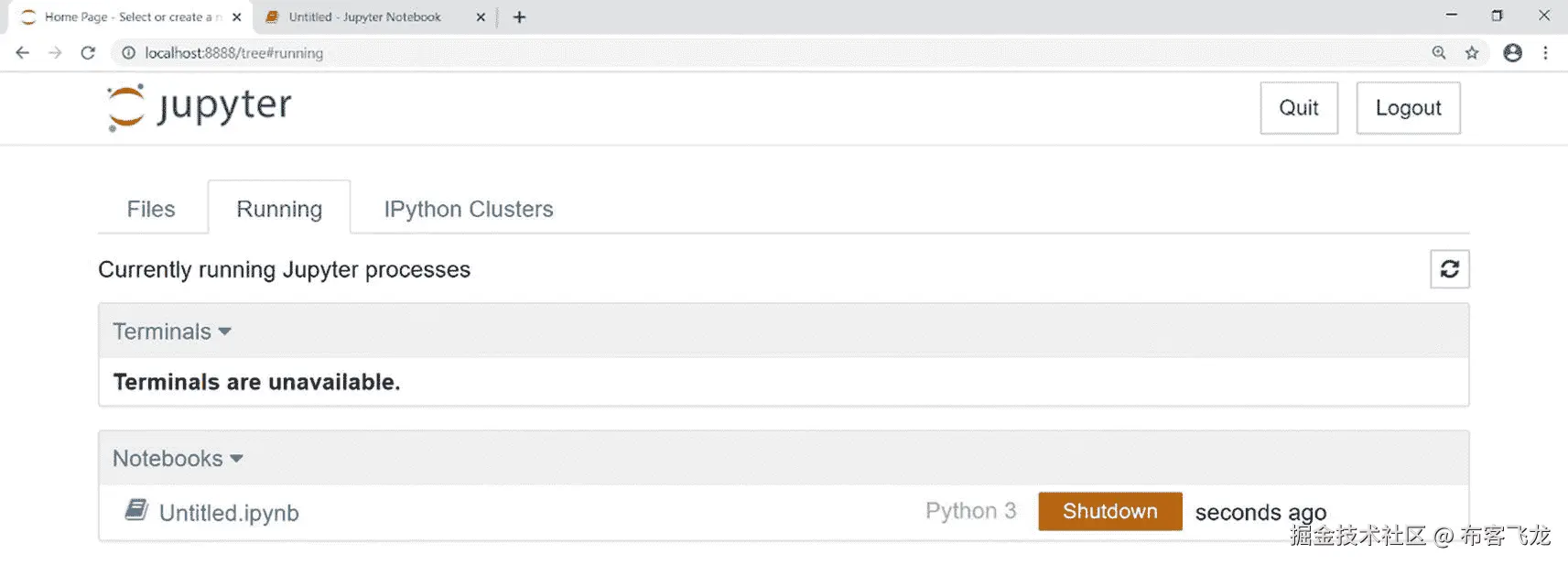Refresh the running processes list

click(x=1449, y=269)
